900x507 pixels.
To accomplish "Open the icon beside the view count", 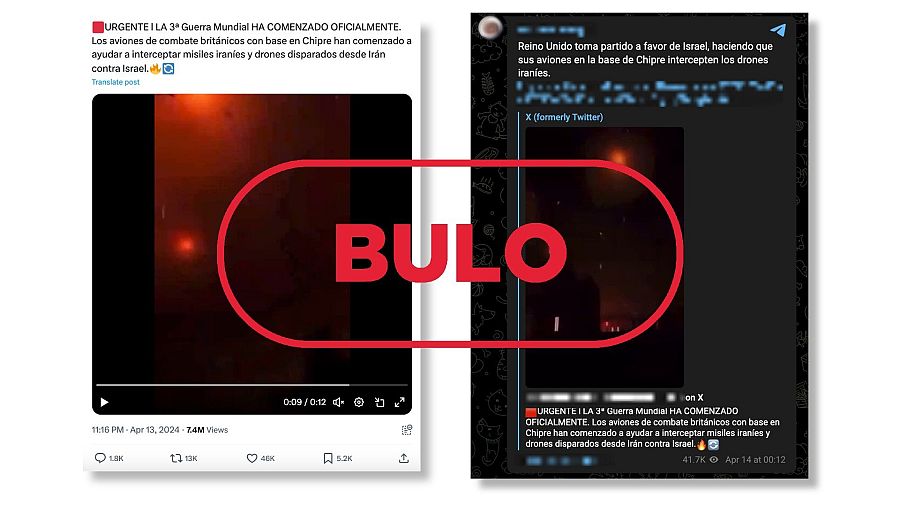I will click(x=407, y=430).
